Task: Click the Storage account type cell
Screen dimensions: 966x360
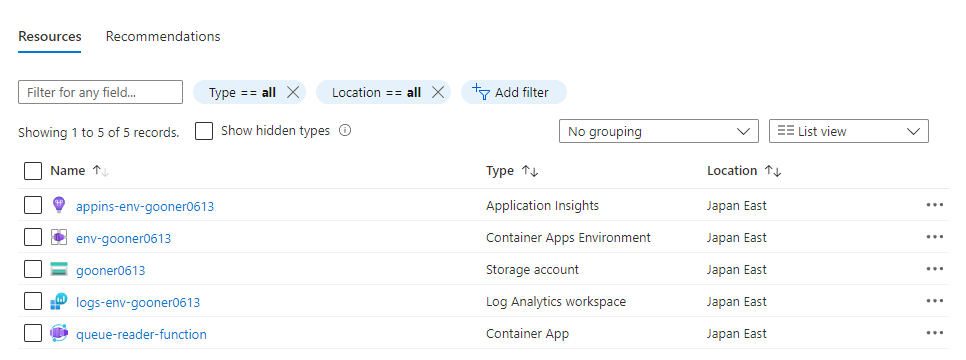Action: tap(532, 269)
